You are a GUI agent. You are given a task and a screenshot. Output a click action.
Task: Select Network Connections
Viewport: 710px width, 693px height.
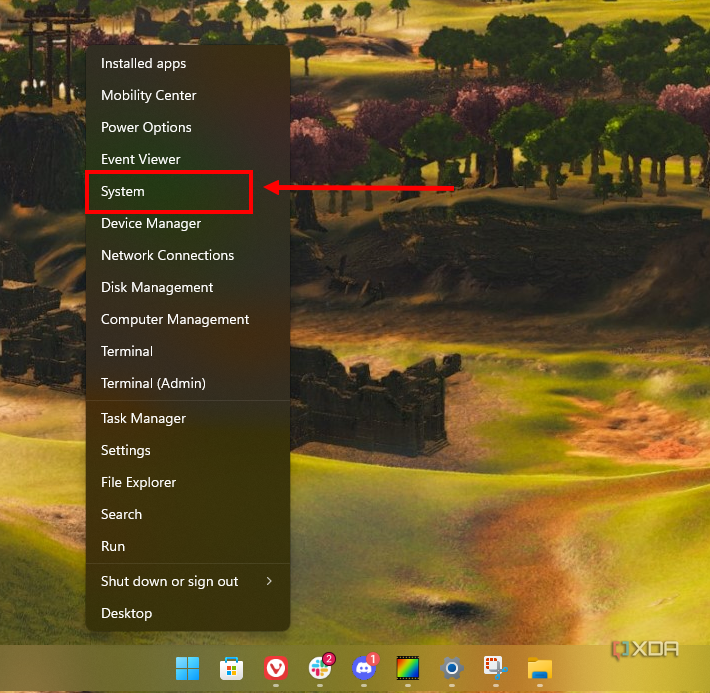point(188,255)
